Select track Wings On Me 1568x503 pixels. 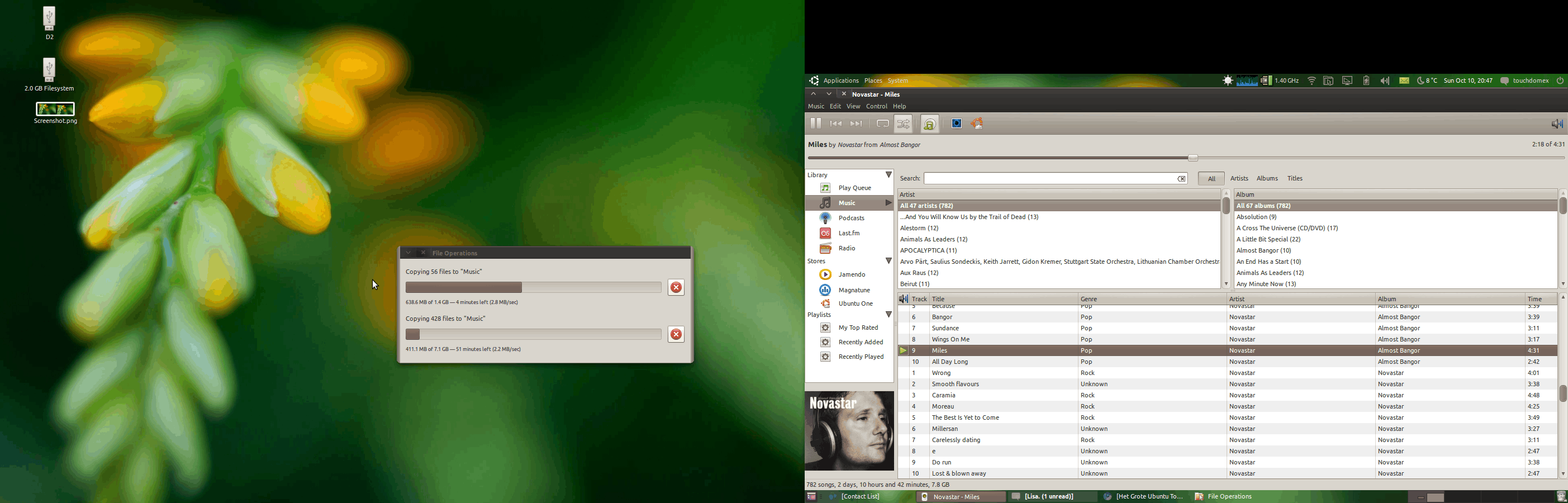(x=1227, y=340)
